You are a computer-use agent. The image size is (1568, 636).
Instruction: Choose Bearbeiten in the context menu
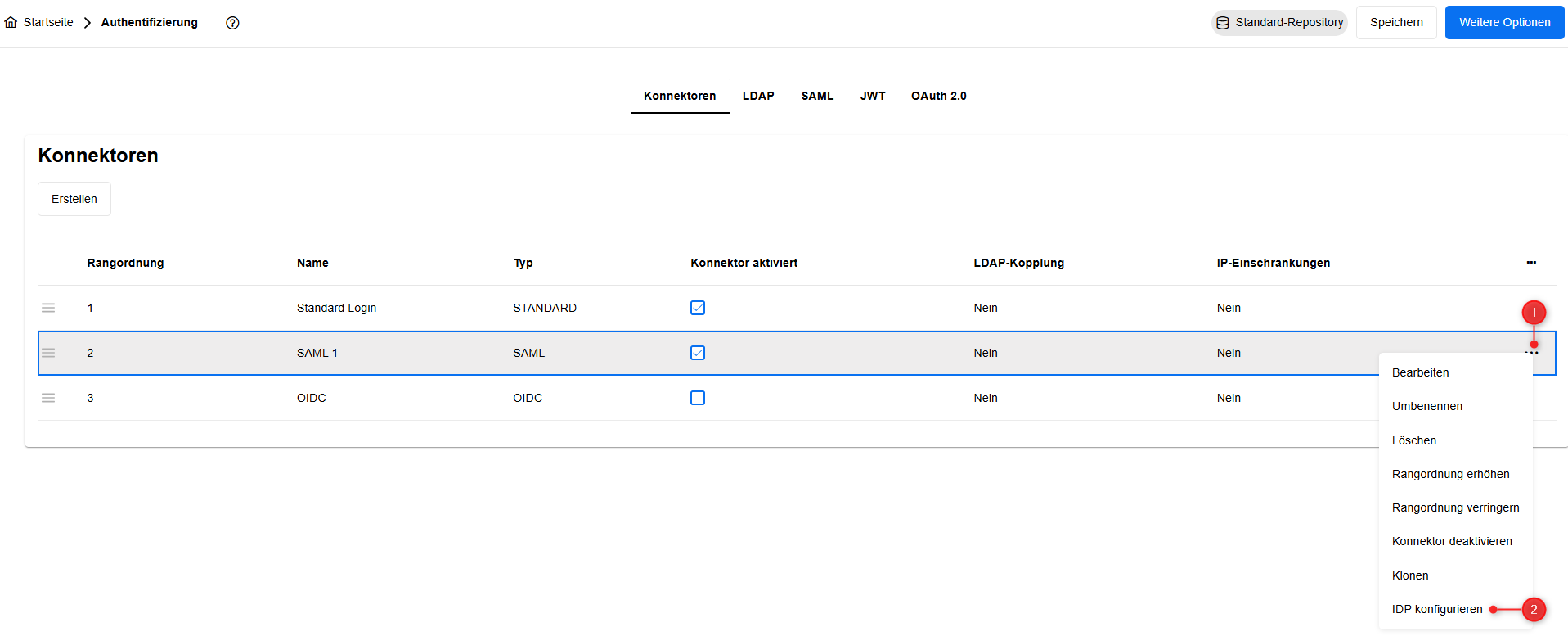(x=1420, y=372)
